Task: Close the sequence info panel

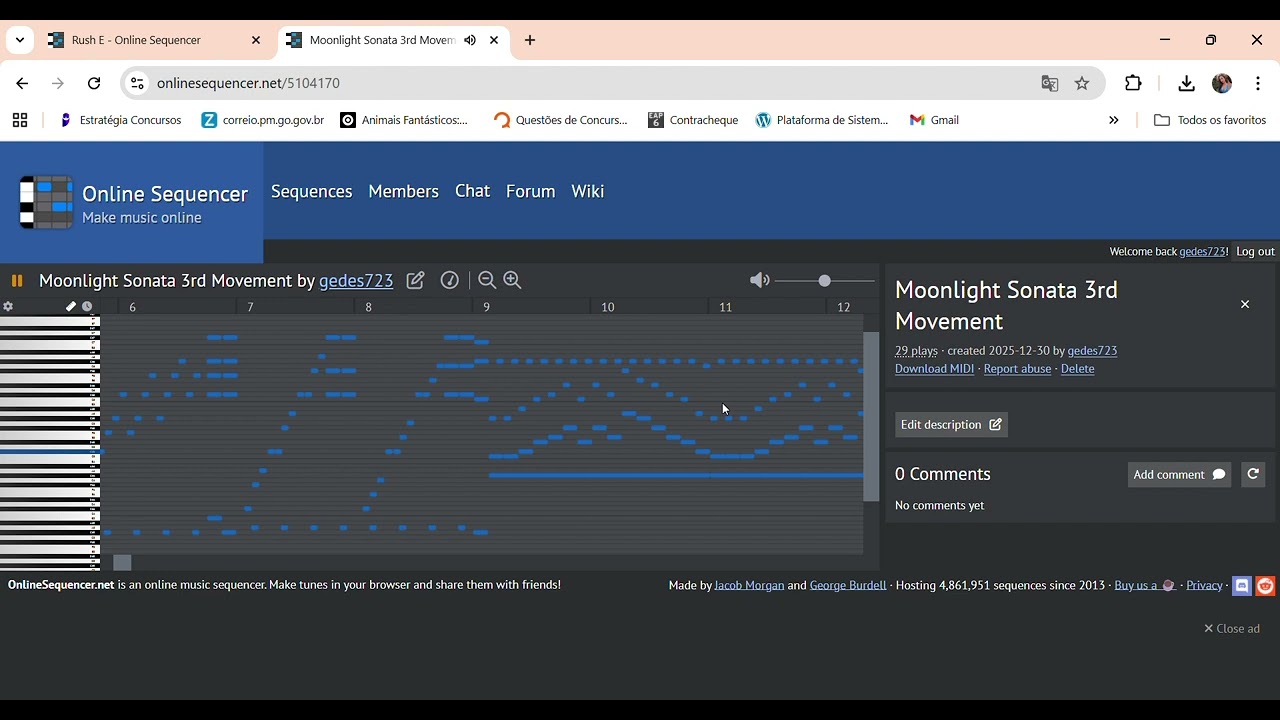Action: click(1245, 304)
